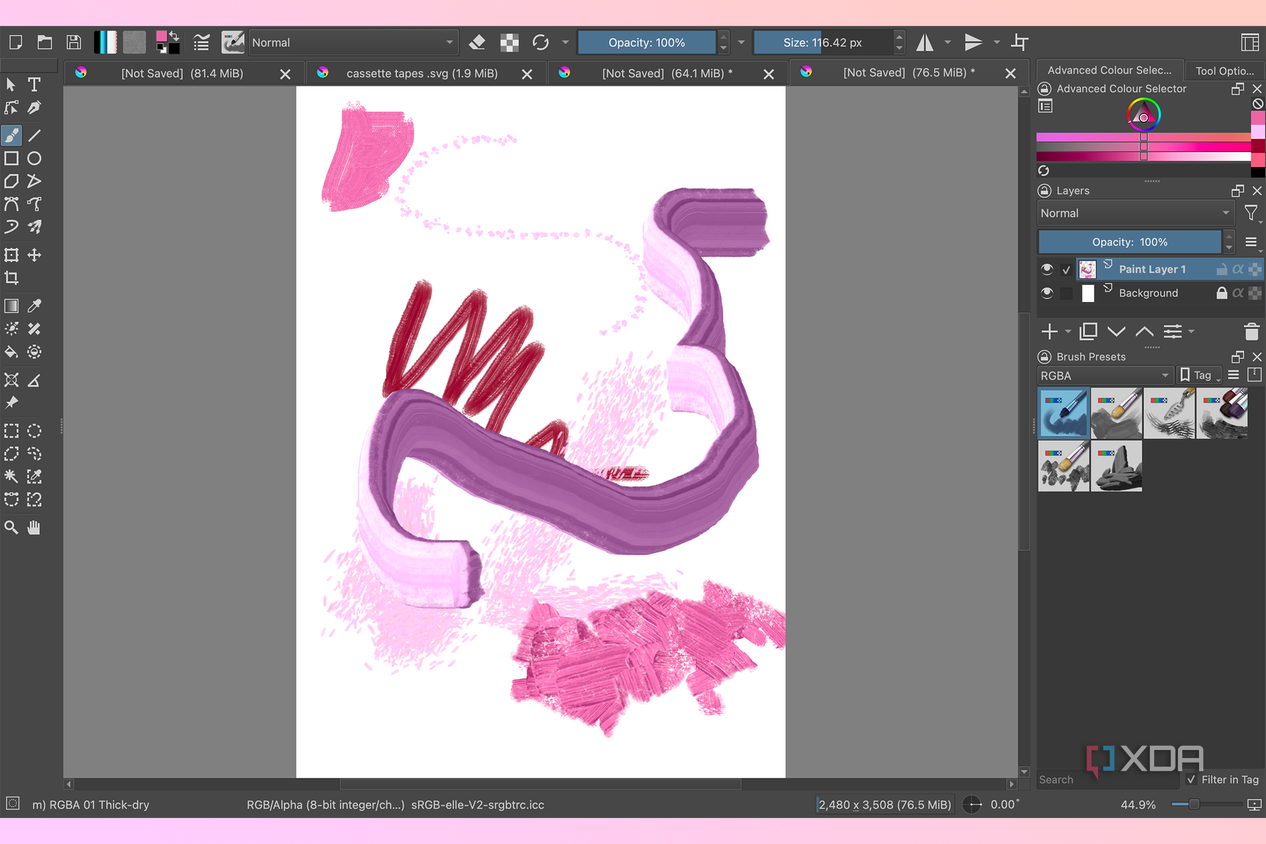Hide Paint Layer 1 with eye icon
Image resolution: width=1266 pixels, height=844 pixels.
[x=1047, y=269]
